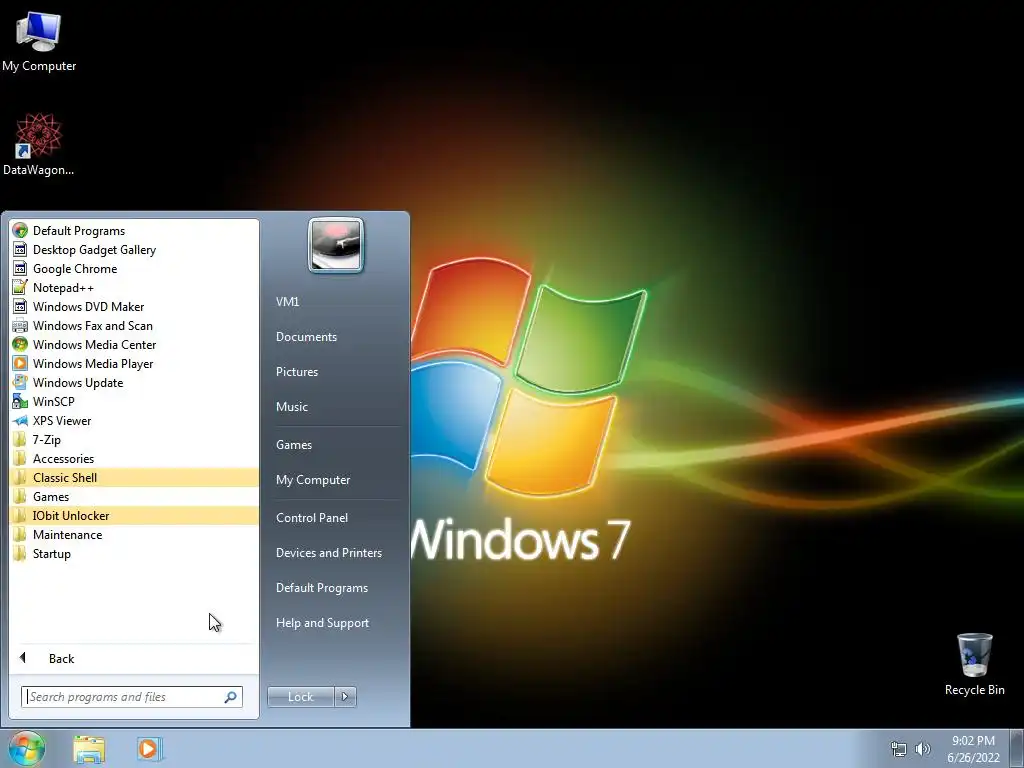Open Devices and Printers

[328, 553]
